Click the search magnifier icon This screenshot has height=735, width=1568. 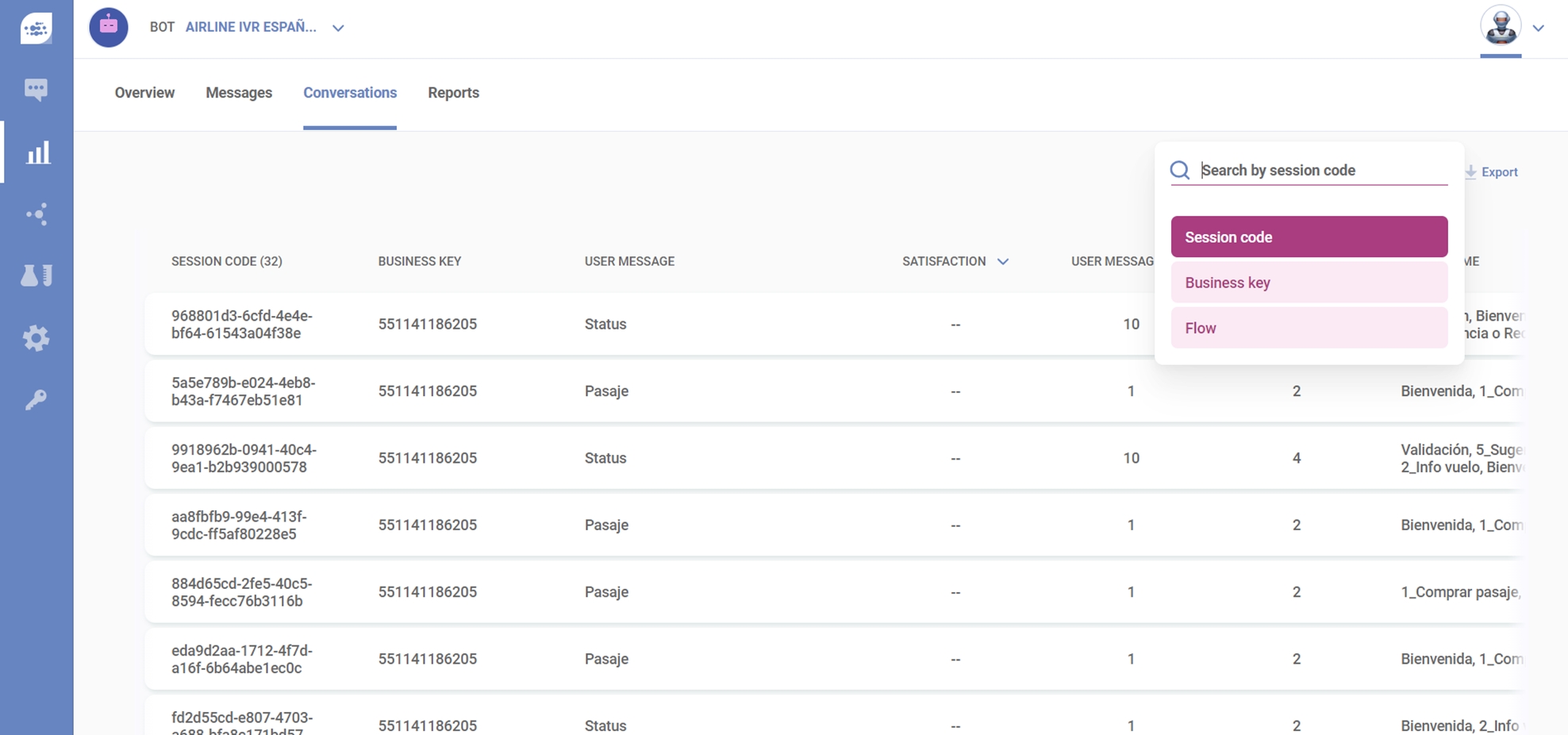click(1180, 171)
